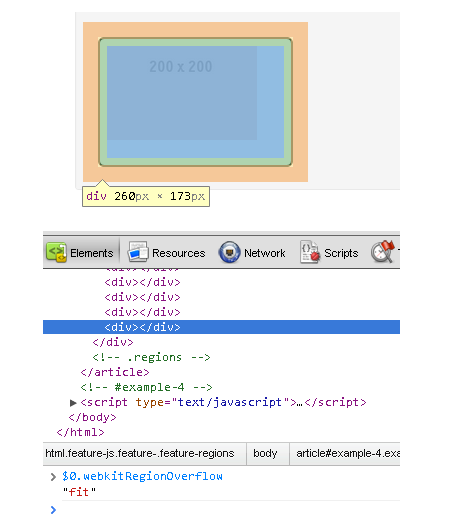Switch to the Elements tab label
449x530 pixels.
pos(92,253)
